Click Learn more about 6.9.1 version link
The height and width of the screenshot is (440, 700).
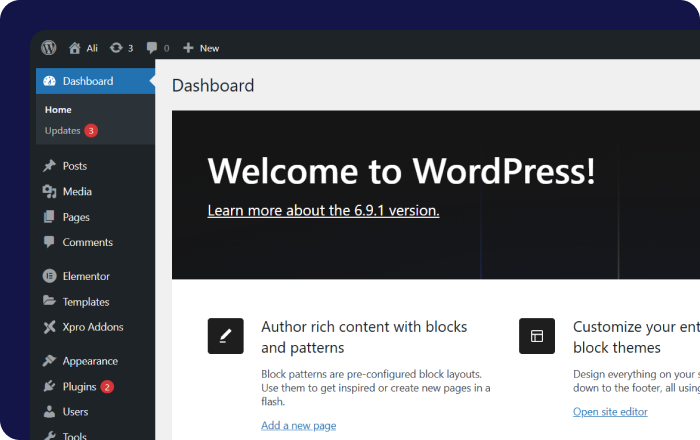coord(323,211)
